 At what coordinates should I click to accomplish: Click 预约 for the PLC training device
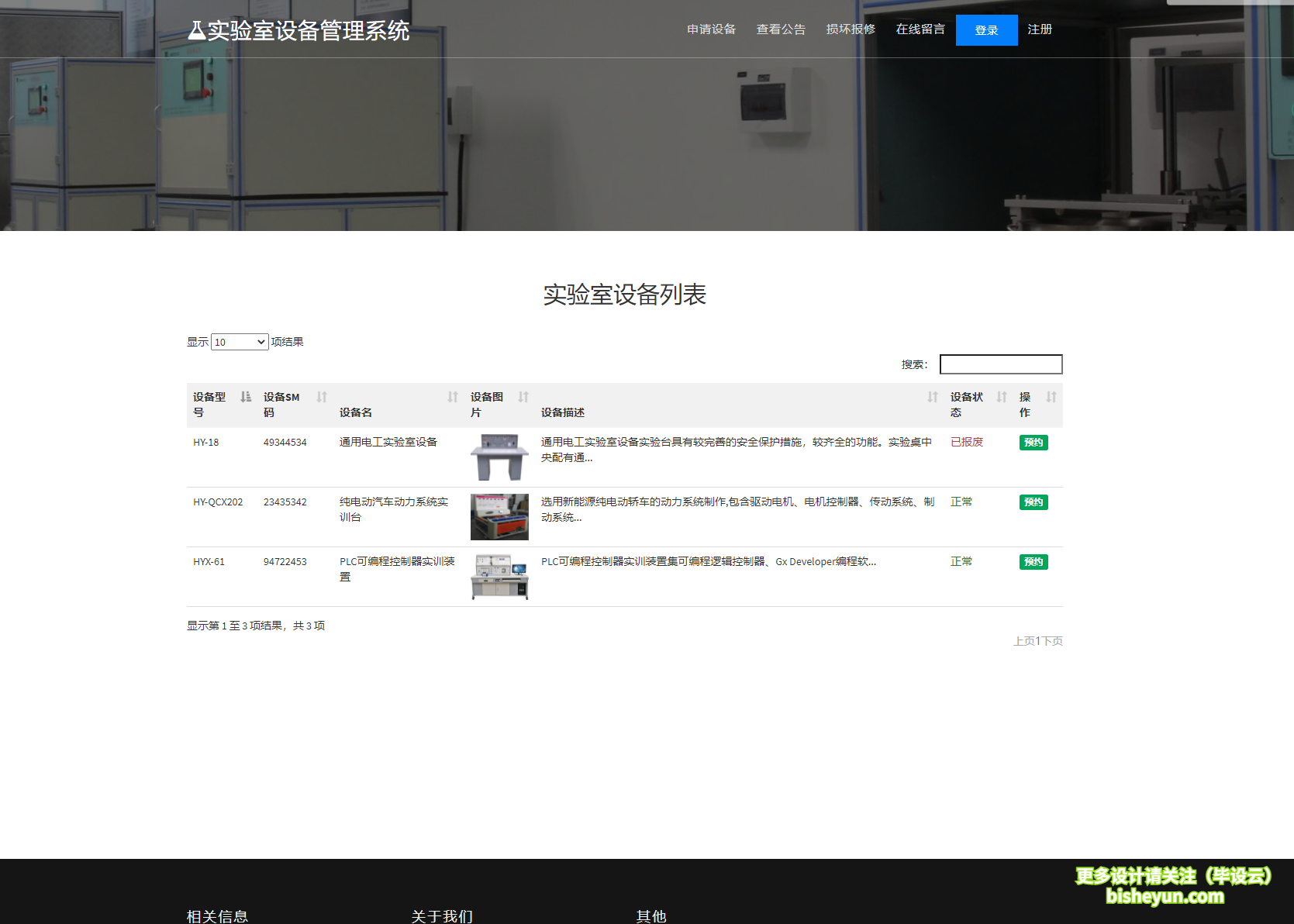(1033, 561)
